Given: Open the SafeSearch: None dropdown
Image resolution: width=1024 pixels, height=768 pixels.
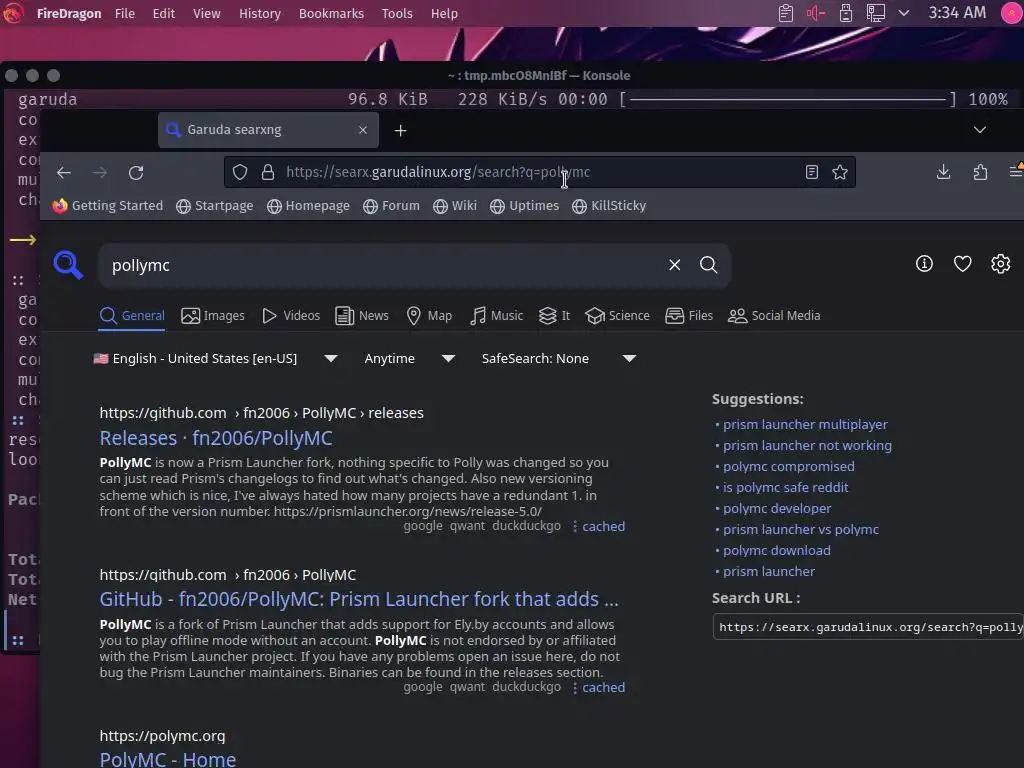Looking at the screenshot, I should click(x=559, y=359).
